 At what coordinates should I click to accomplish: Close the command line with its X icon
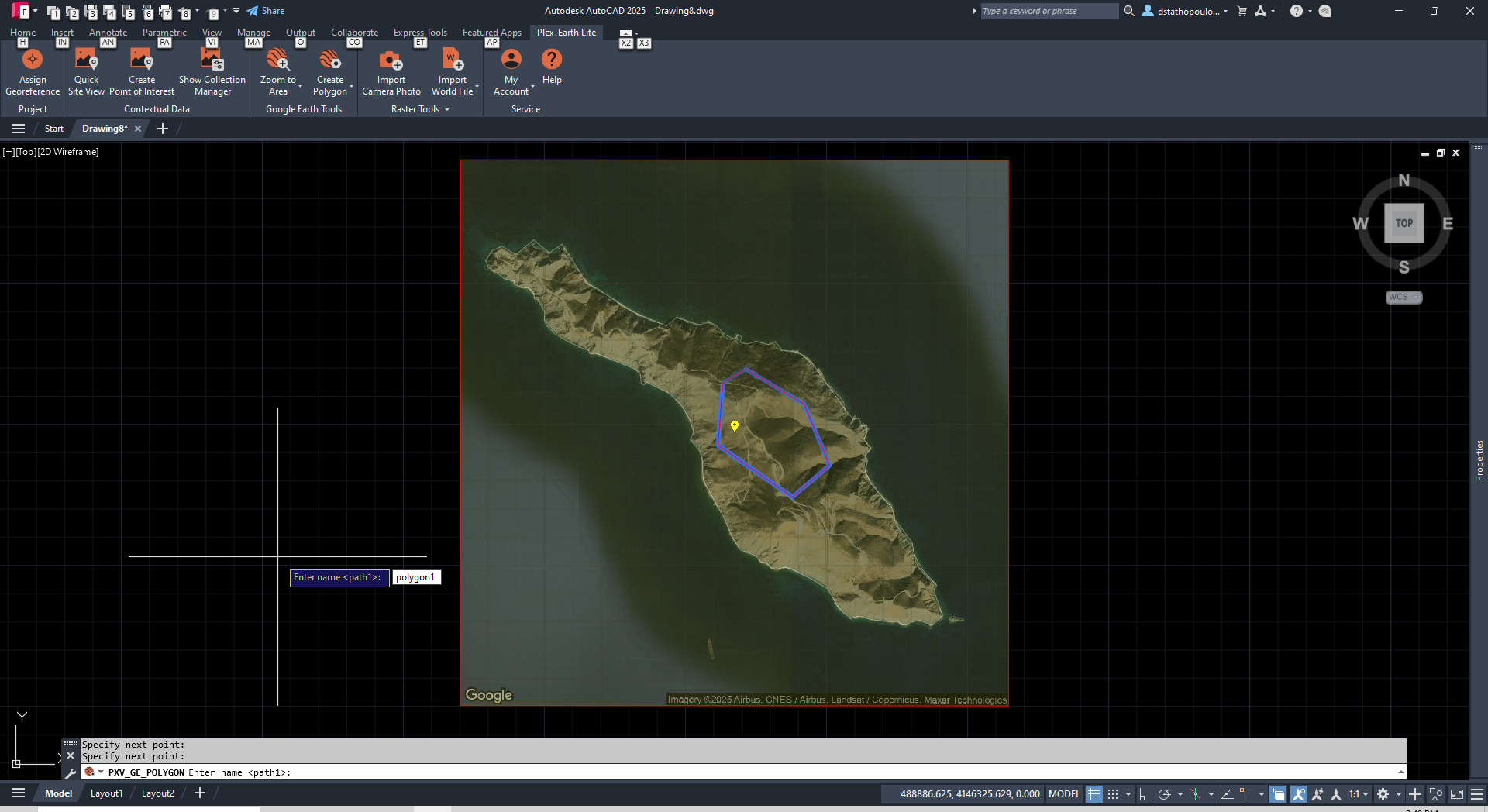pyautogui.click(x=71, y=755)
